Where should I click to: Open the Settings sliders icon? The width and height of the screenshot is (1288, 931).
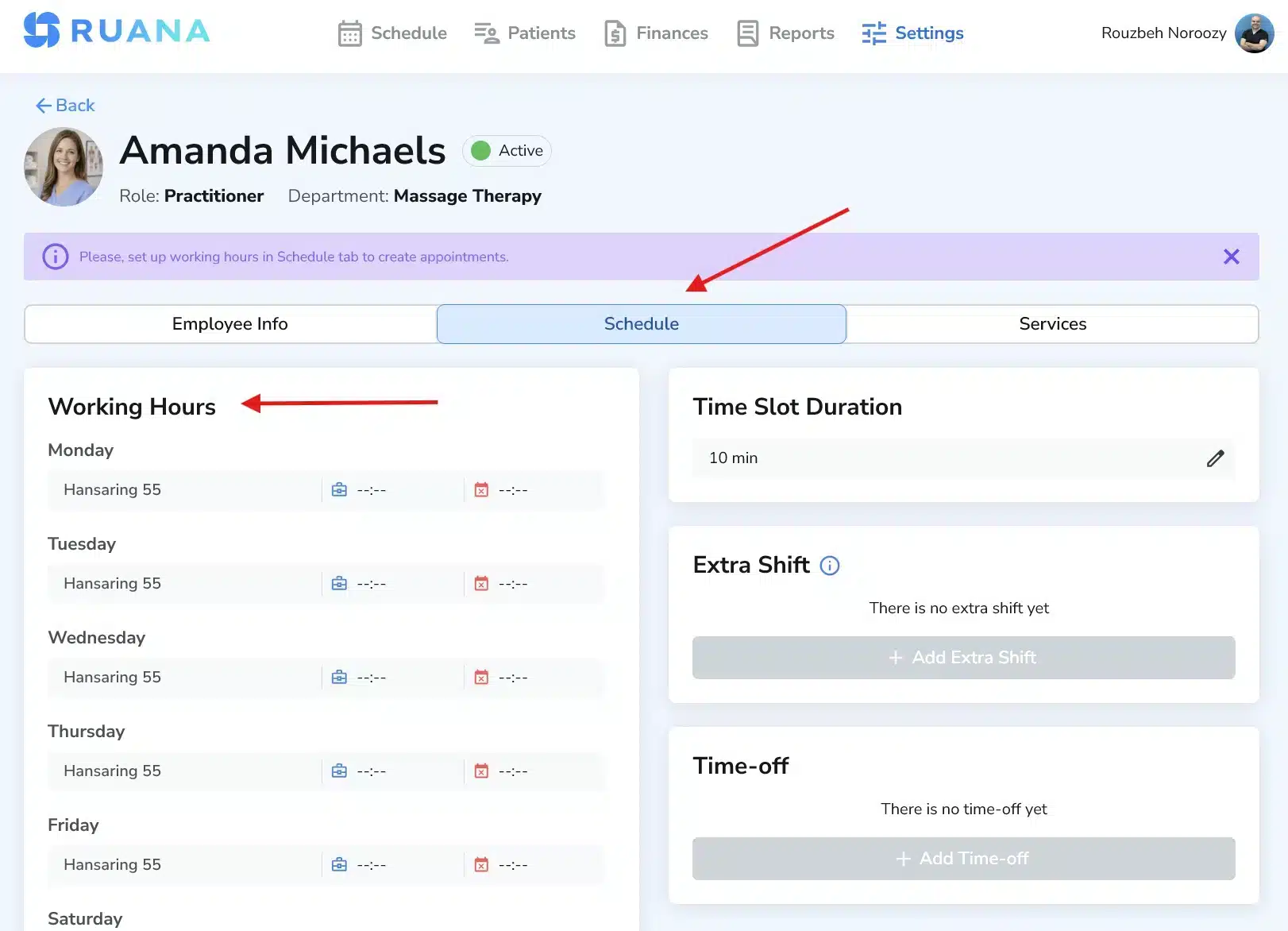pyautogui.click(x=873, y=33)
